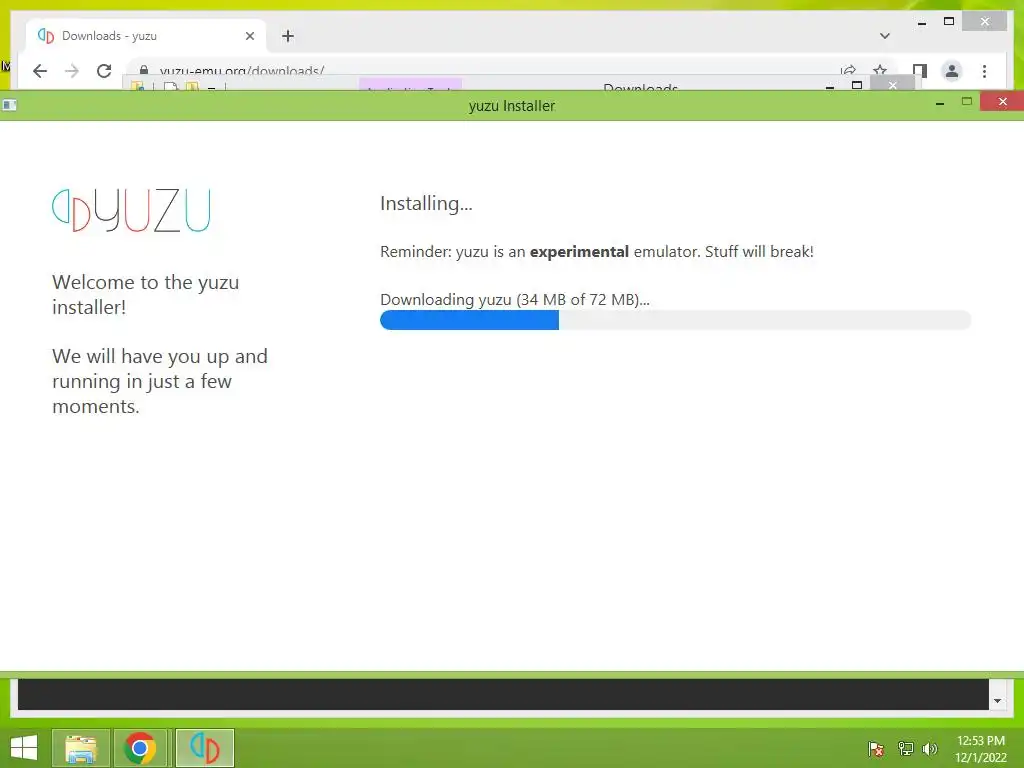Open Action Center flag tray icon
Screen dimensions: 1024x768
(x=876, y=748)
